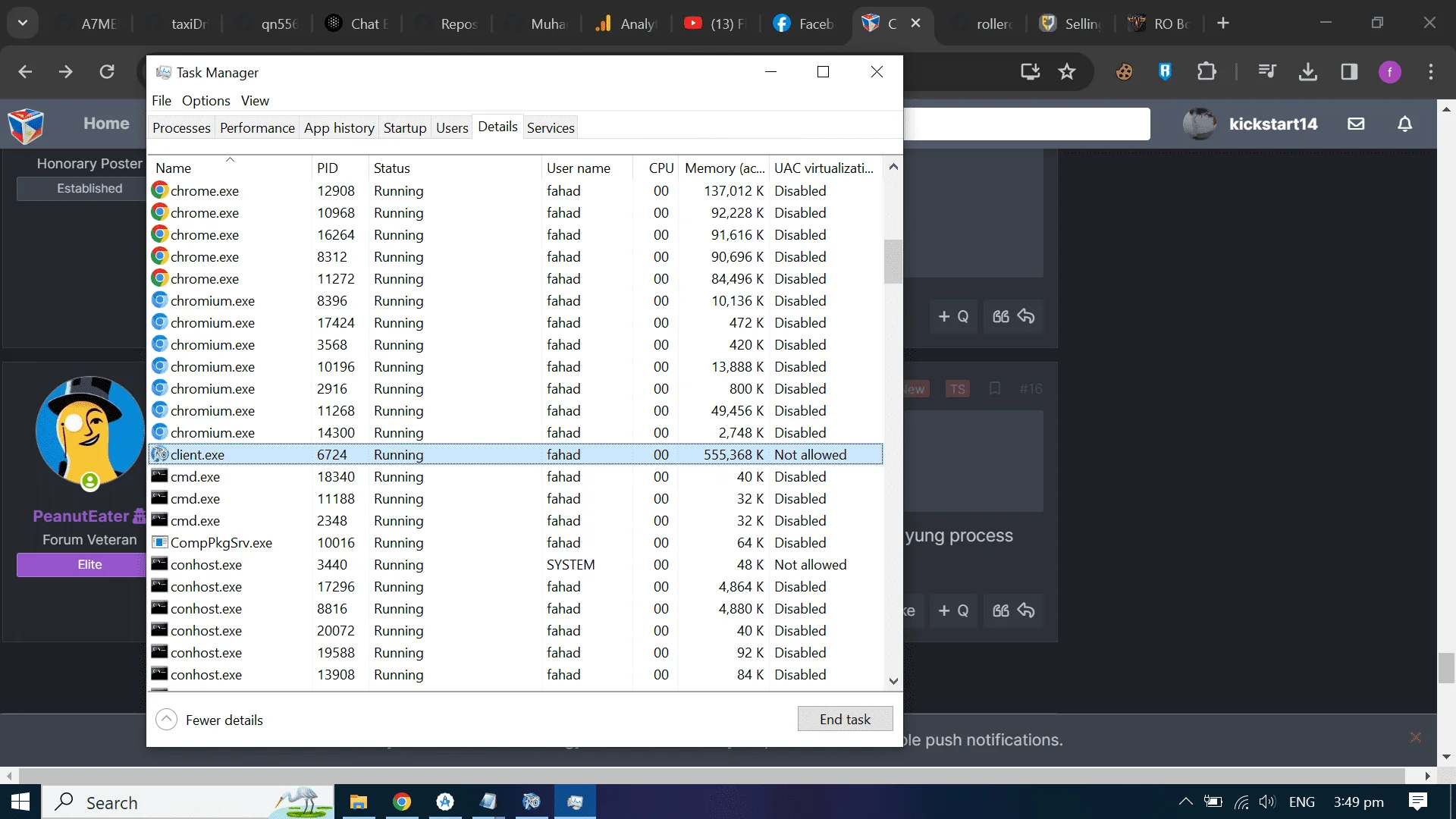
Task: Select chrome.exe with PID 12908
Action: coord(516,191)
